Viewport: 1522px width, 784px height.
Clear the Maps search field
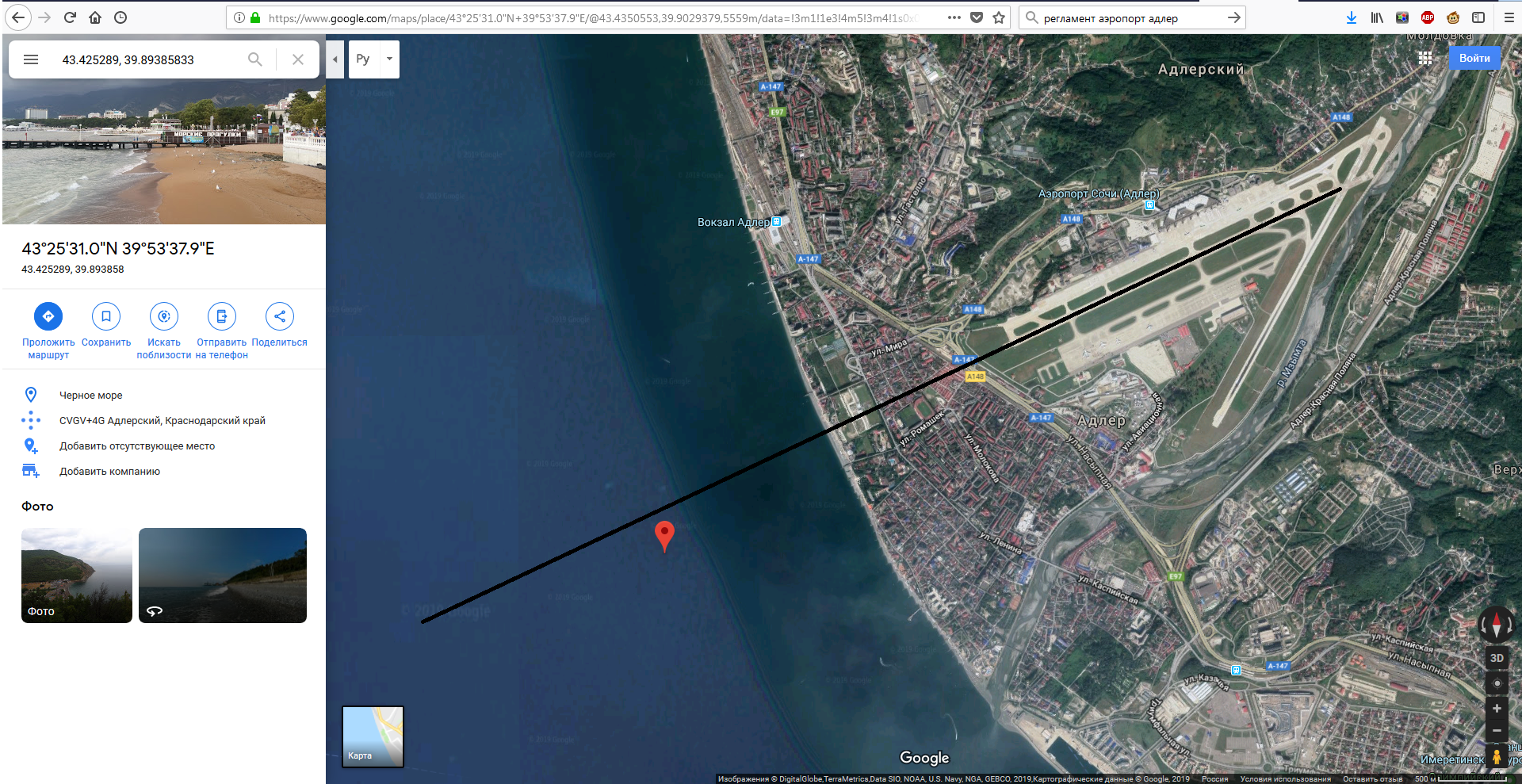point(298,59)
